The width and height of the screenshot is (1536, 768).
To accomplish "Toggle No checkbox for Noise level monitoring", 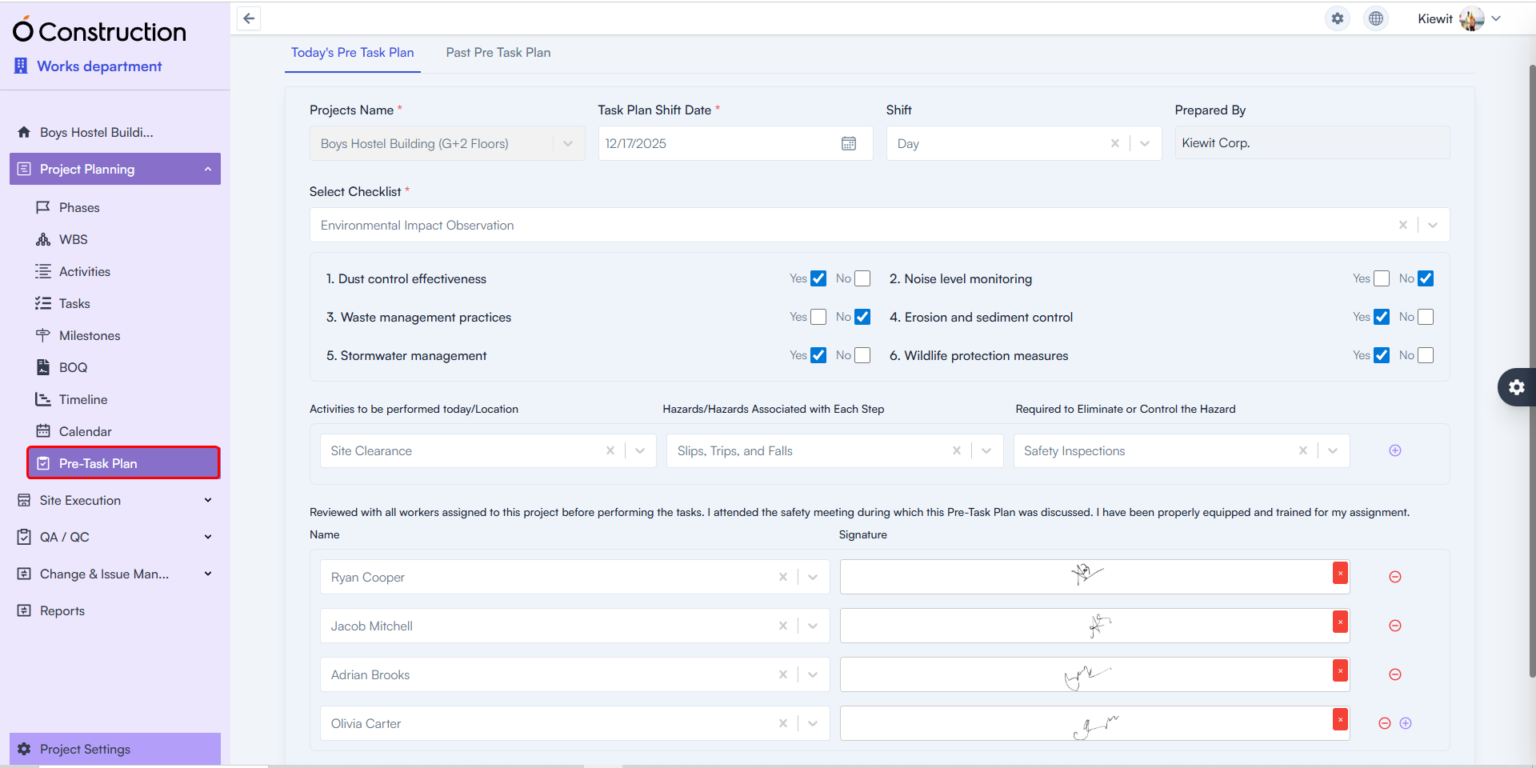I will pos(1425,278).
